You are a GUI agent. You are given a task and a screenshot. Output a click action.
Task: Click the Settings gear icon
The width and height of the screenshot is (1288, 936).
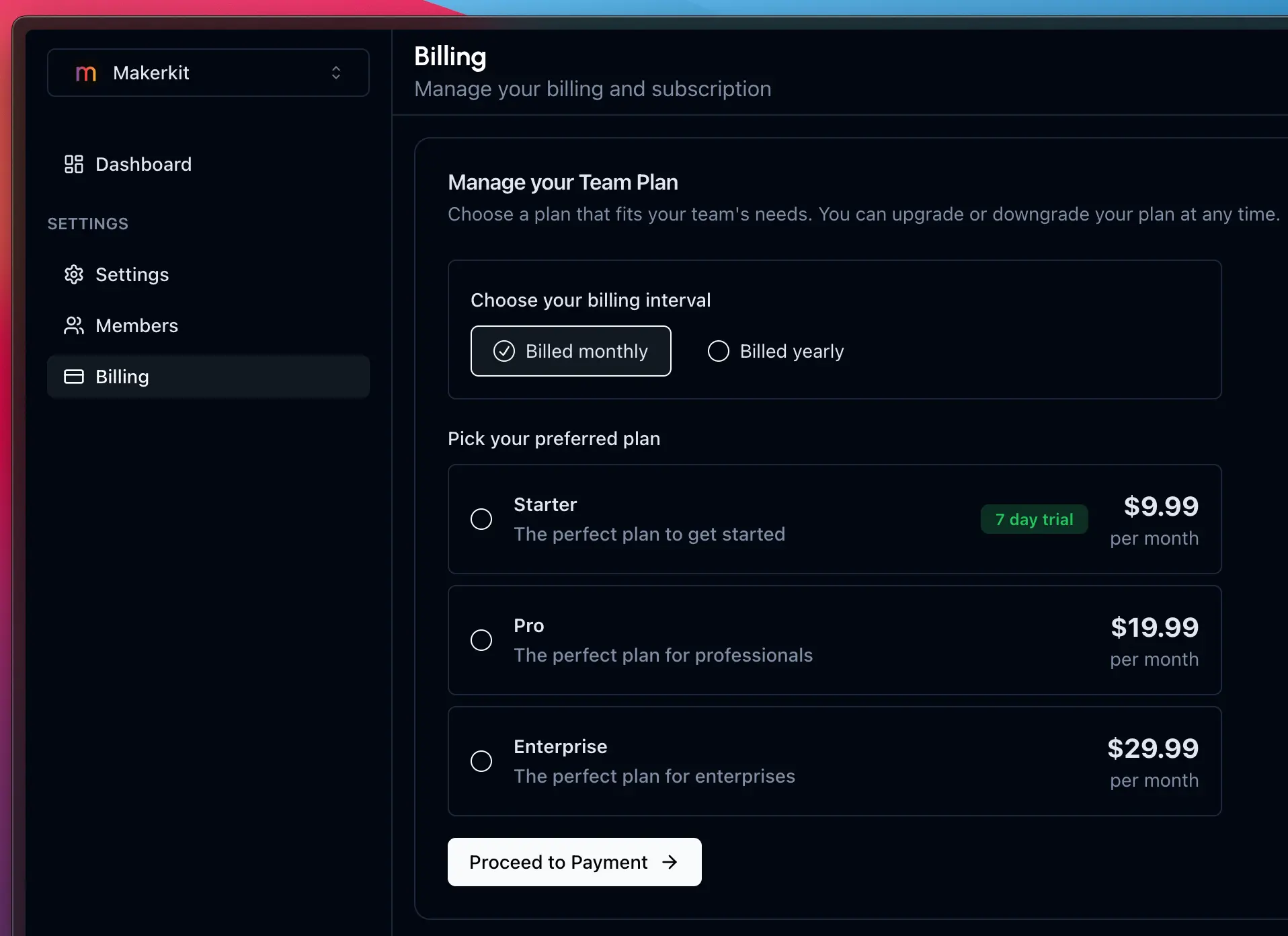coord(74,274)
